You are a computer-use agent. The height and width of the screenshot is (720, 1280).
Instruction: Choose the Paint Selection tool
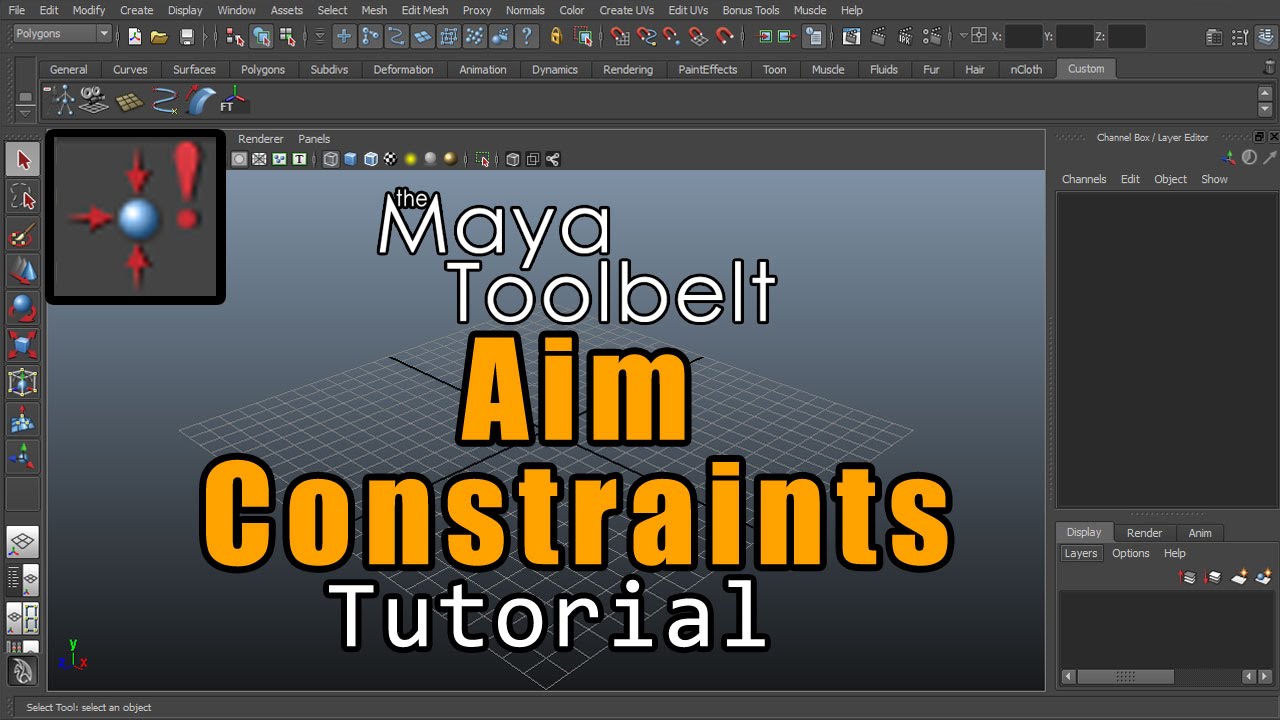(x=23, y=234)
